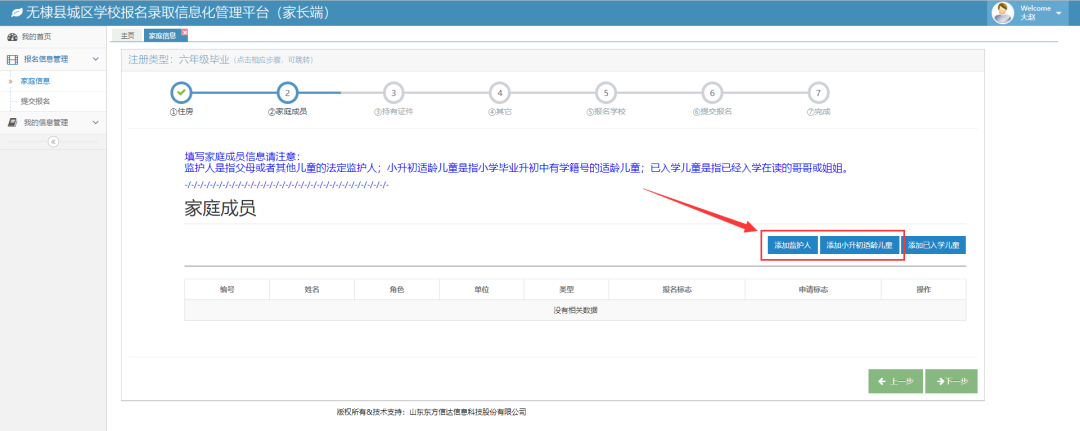Jump to step 5 报名学校 circle

(x=605, y=92)
